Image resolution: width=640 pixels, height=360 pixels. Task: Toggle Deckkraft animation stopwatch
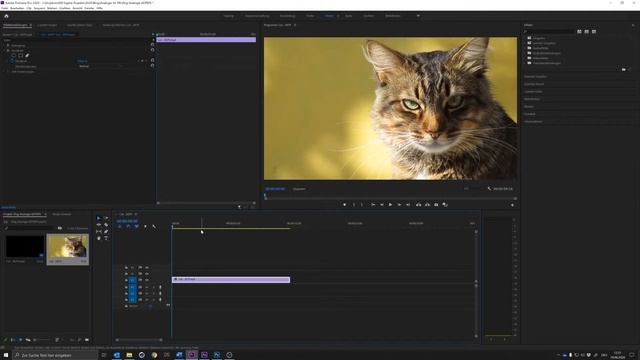click(12, 61)
